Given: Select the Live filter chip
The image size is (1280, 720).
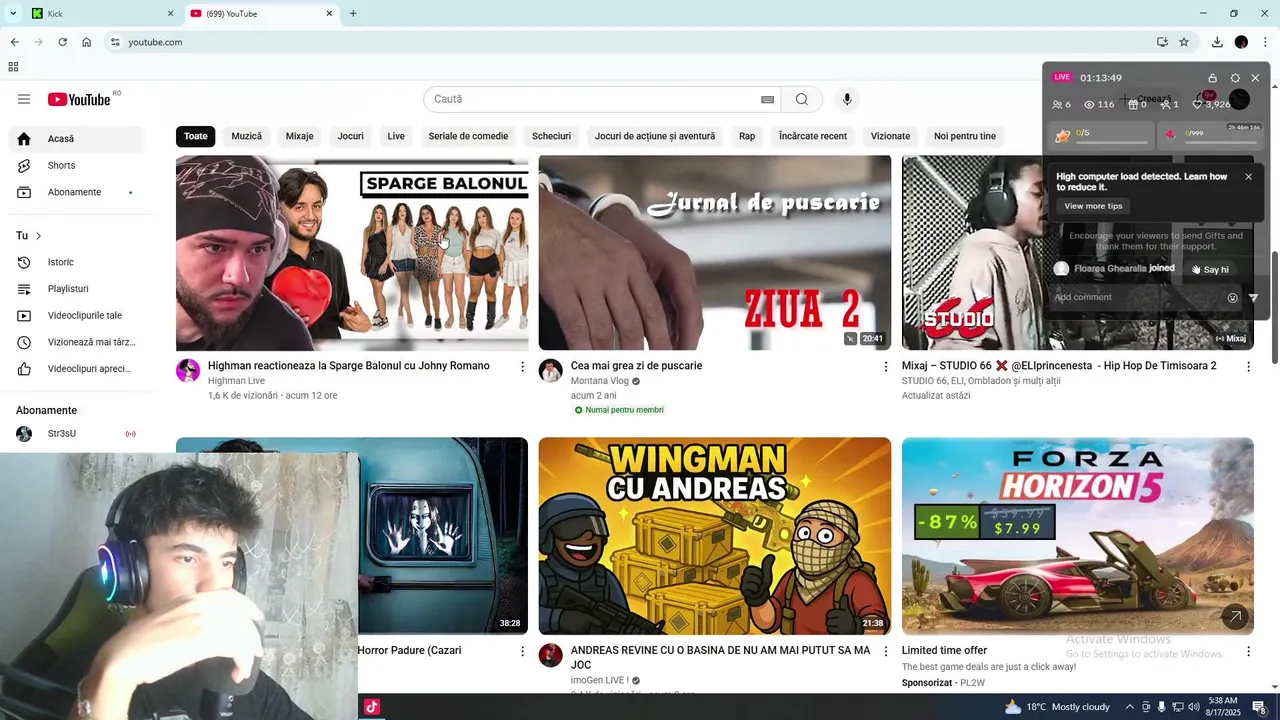Looking at the screenshot, I should tap(396, 136).
